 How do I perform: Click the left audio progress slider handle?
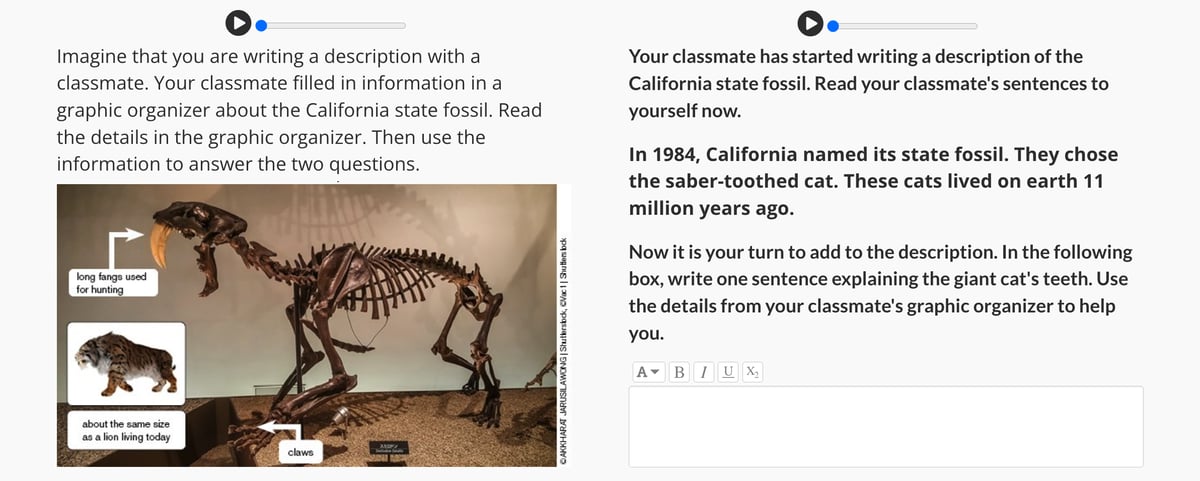click(262, 25)
